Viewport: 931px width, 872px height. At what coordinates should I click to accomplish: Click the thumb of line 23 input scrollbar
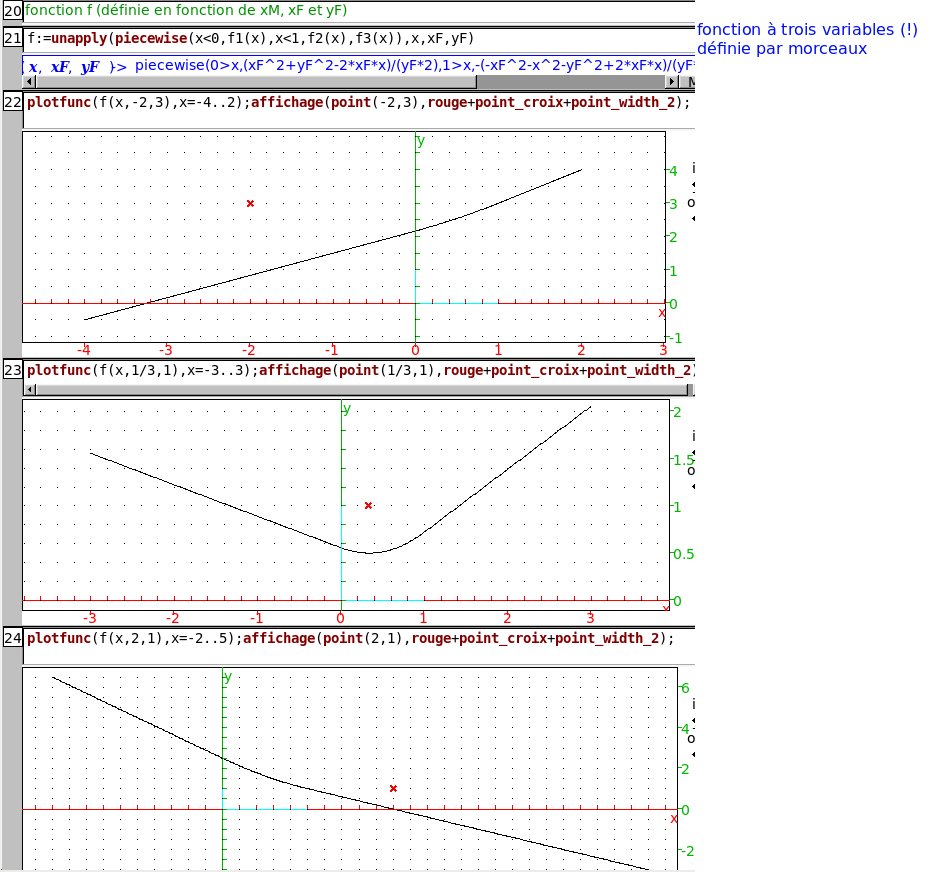coord(361,389)
